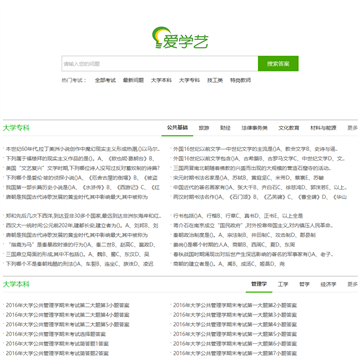
Task: Open the 全部考试 hot exam link
Action: 105,80
